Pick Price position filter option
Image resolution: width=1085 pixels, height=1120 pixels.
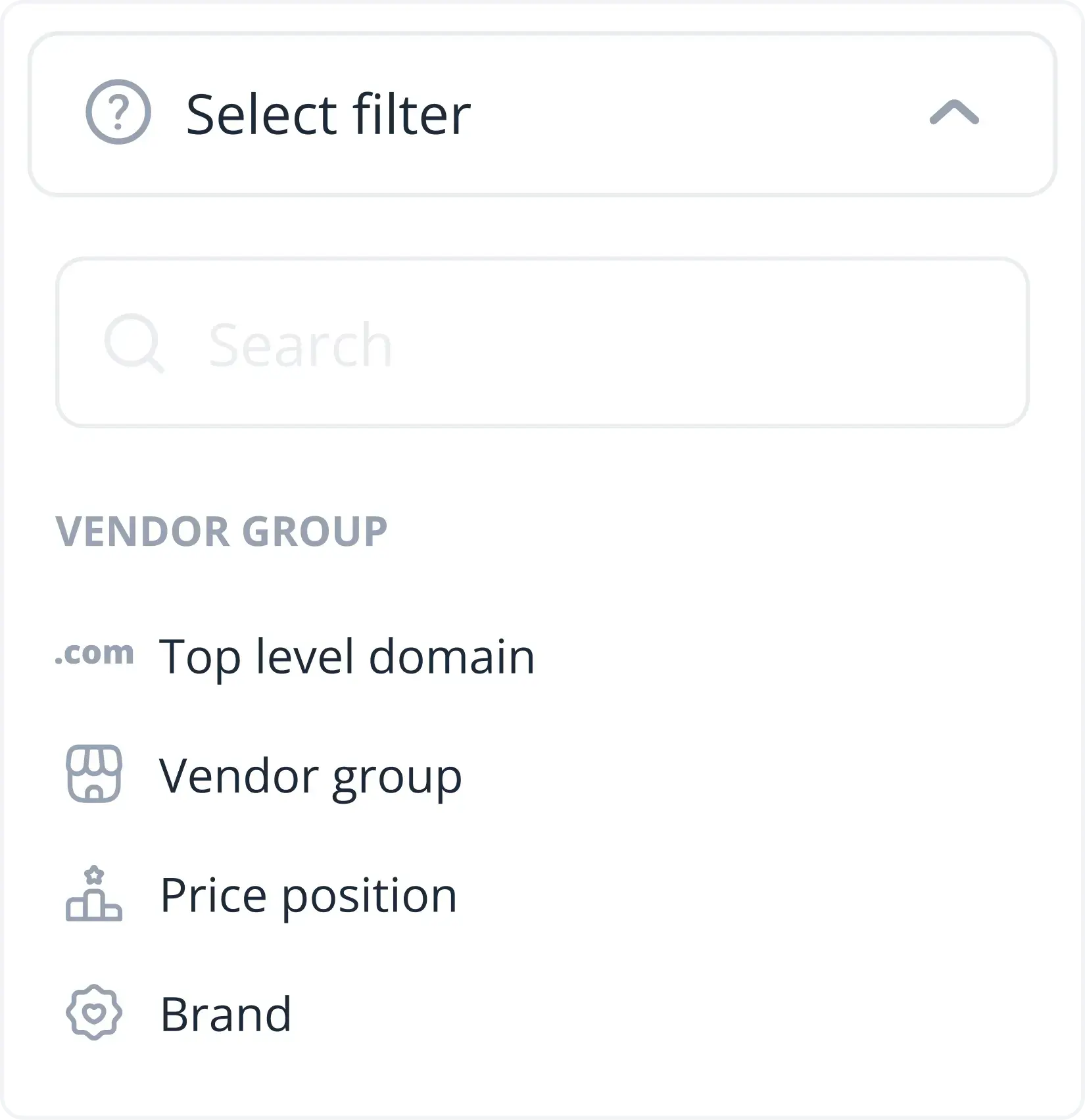tap(308, 896)
